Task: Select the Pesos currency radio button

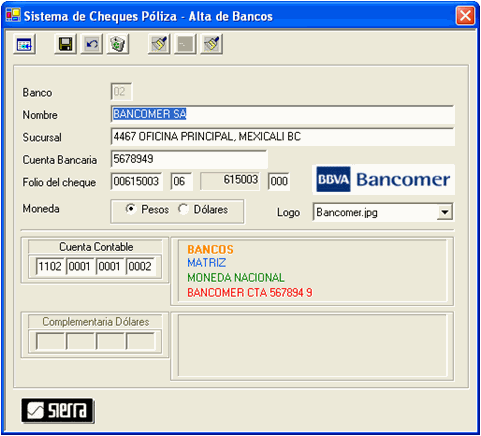Action: coord(130,209)
